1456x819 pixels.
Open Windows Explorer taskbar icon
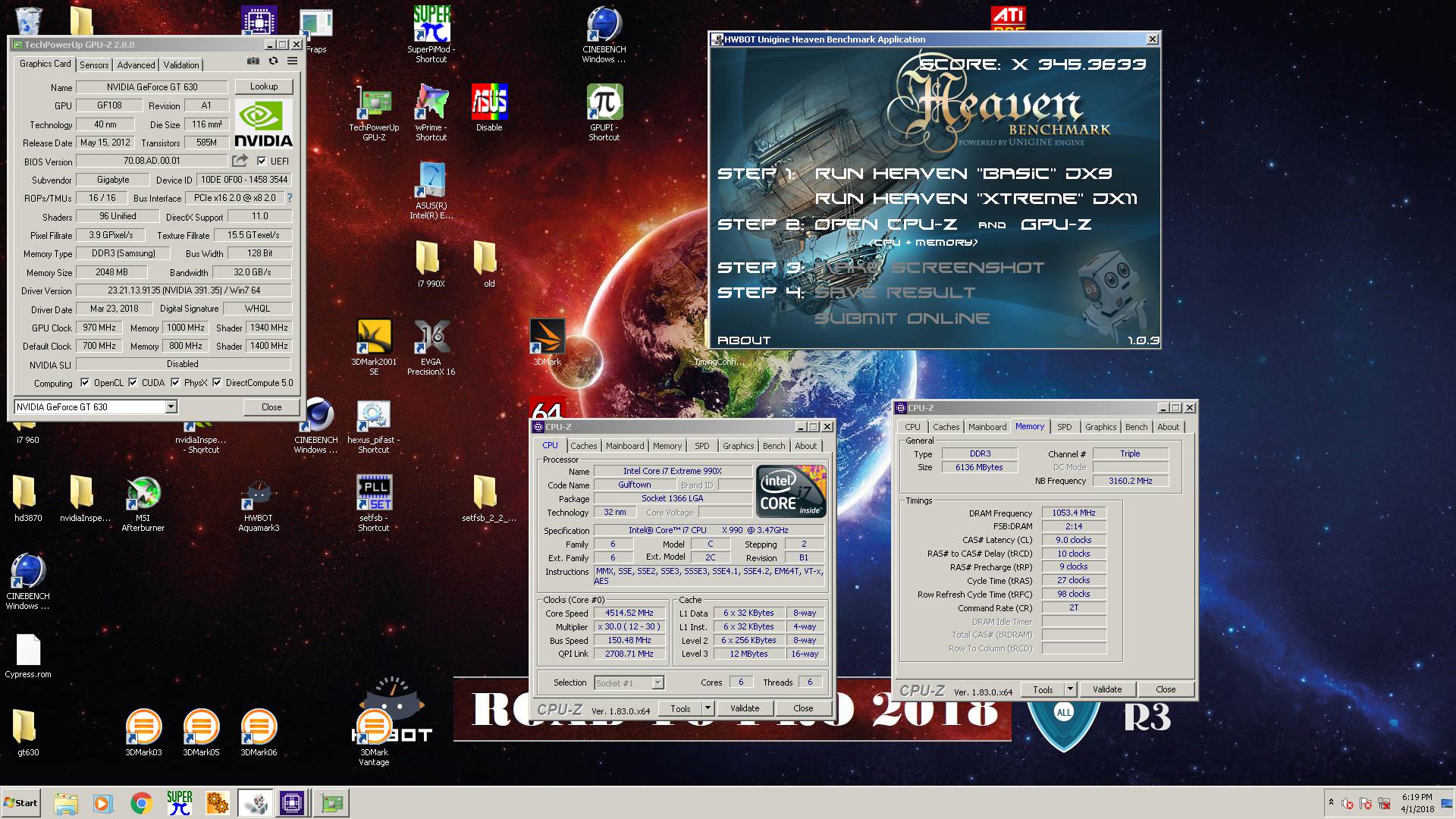pos(66,803)
